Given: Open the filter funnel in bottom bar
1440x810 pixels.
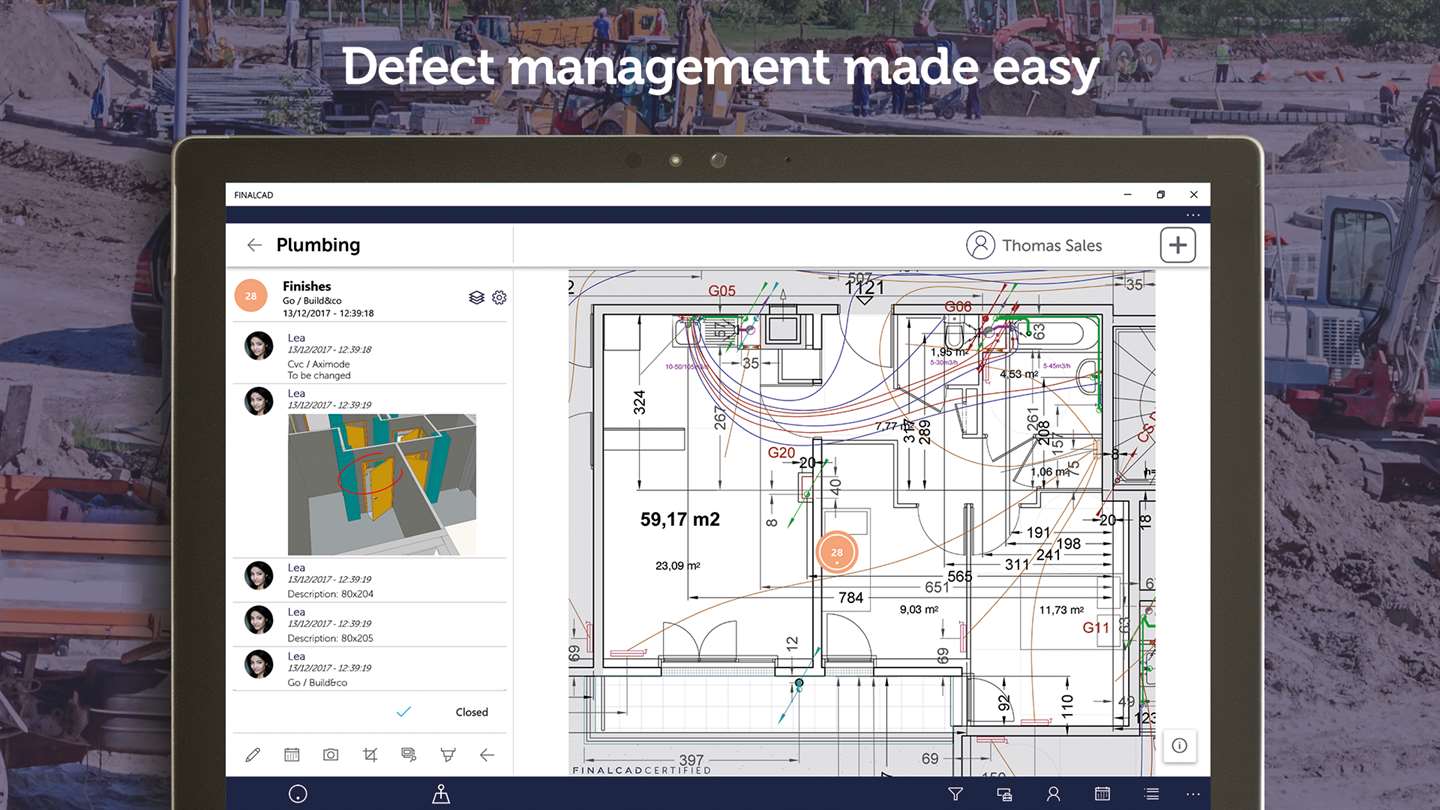Looking at the screenshot, I should (x=955, y=794).
